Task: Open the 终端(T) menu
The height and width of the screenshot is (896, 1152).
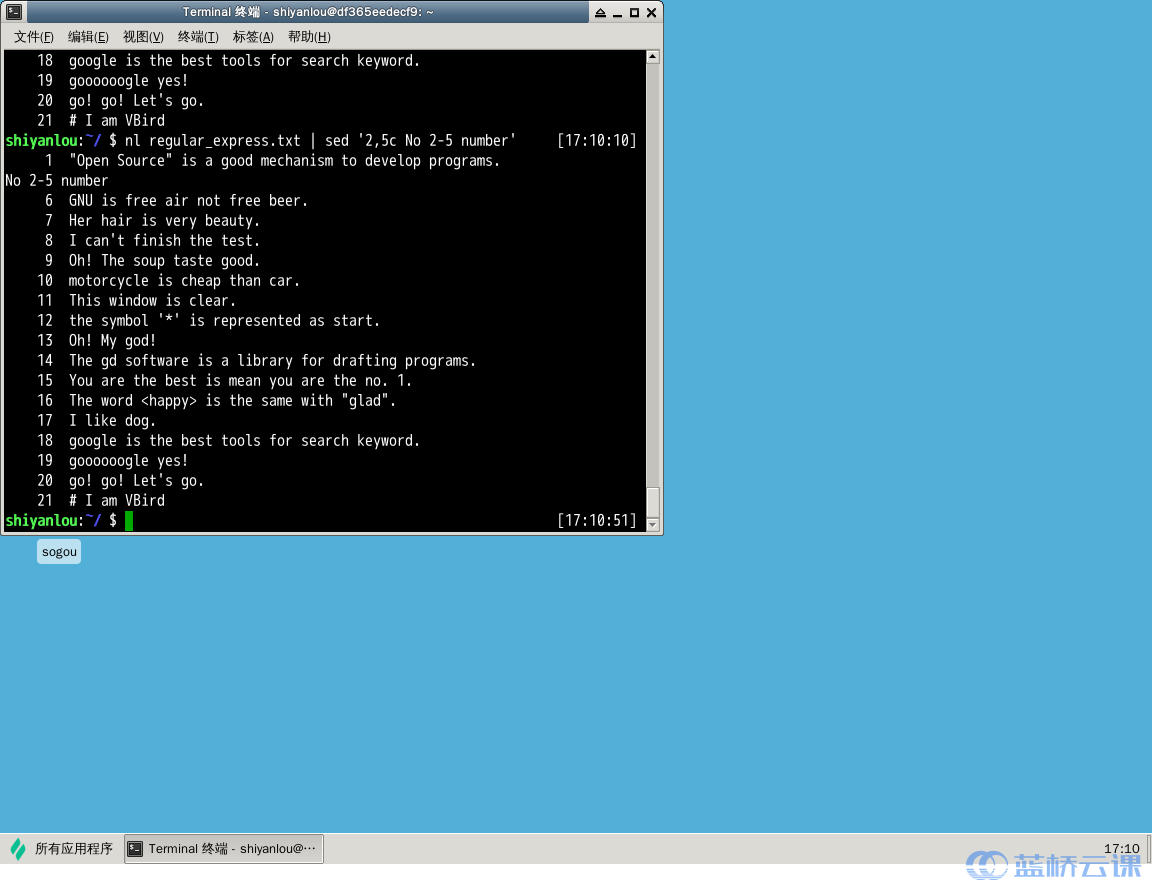Action: [198, 37]
